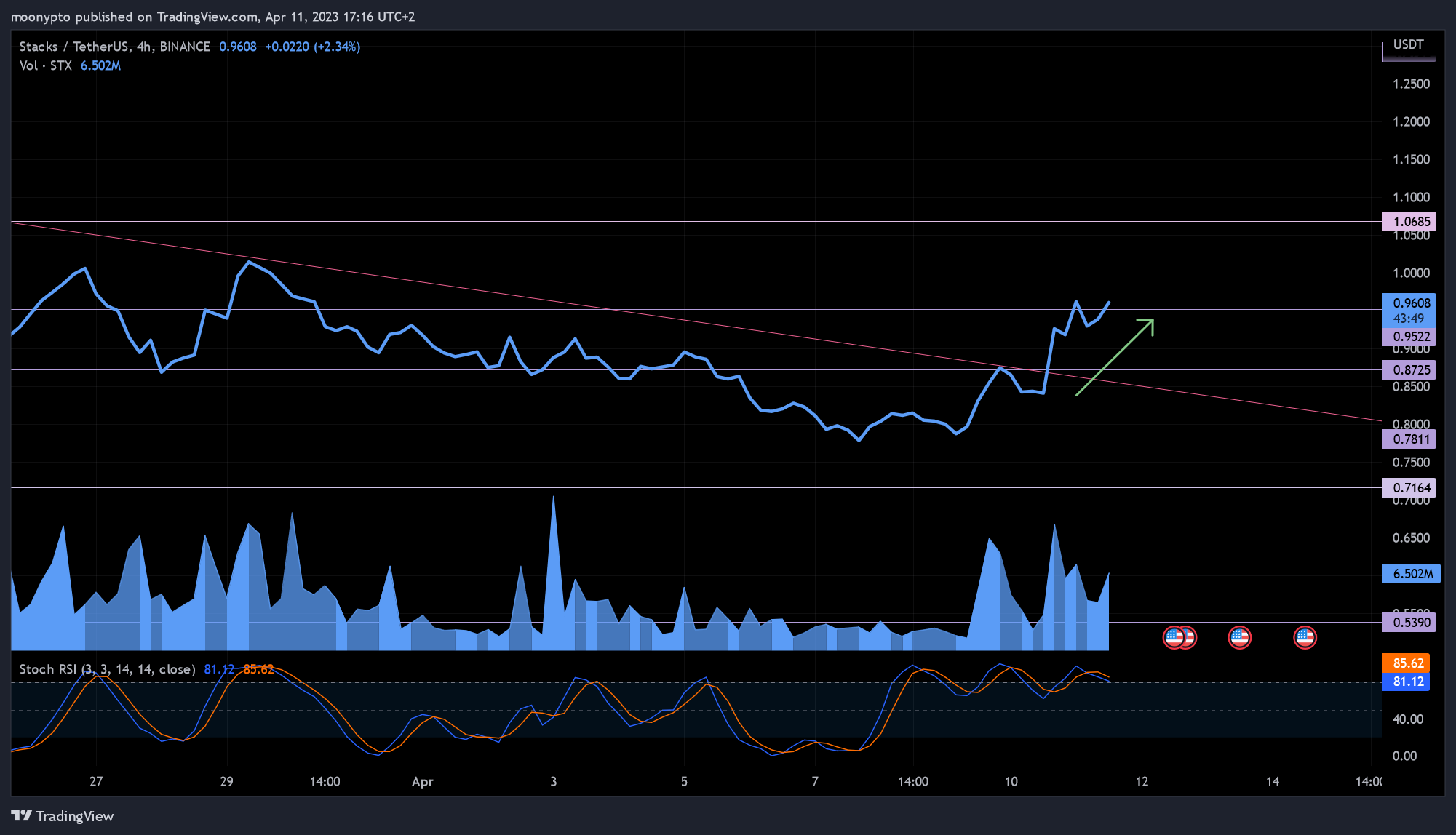Open US economic event flag between dates 12 and 14
The image size is (1456, 835).
pyautogui.click(x=1239, y=638)
